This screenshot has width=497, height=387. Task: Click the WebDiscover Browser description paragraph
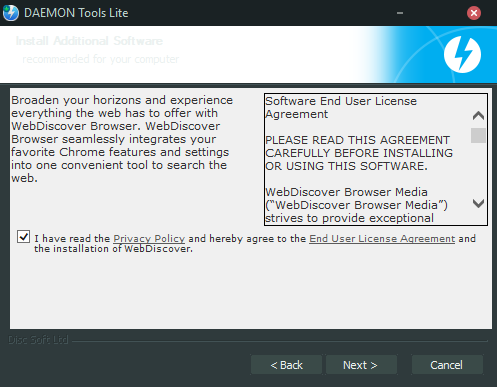click(122, 139)
